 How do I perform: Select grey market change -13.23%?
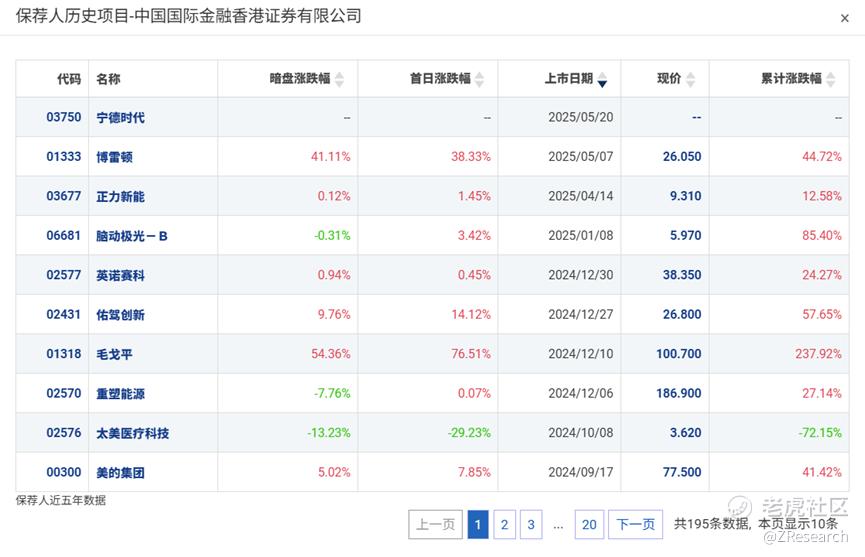329,433
